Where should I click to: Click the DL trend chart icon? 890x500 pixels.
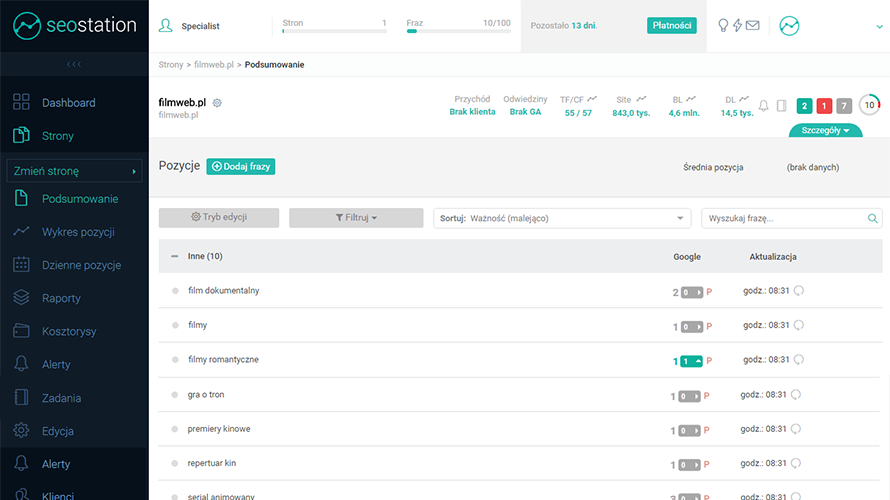744,99
